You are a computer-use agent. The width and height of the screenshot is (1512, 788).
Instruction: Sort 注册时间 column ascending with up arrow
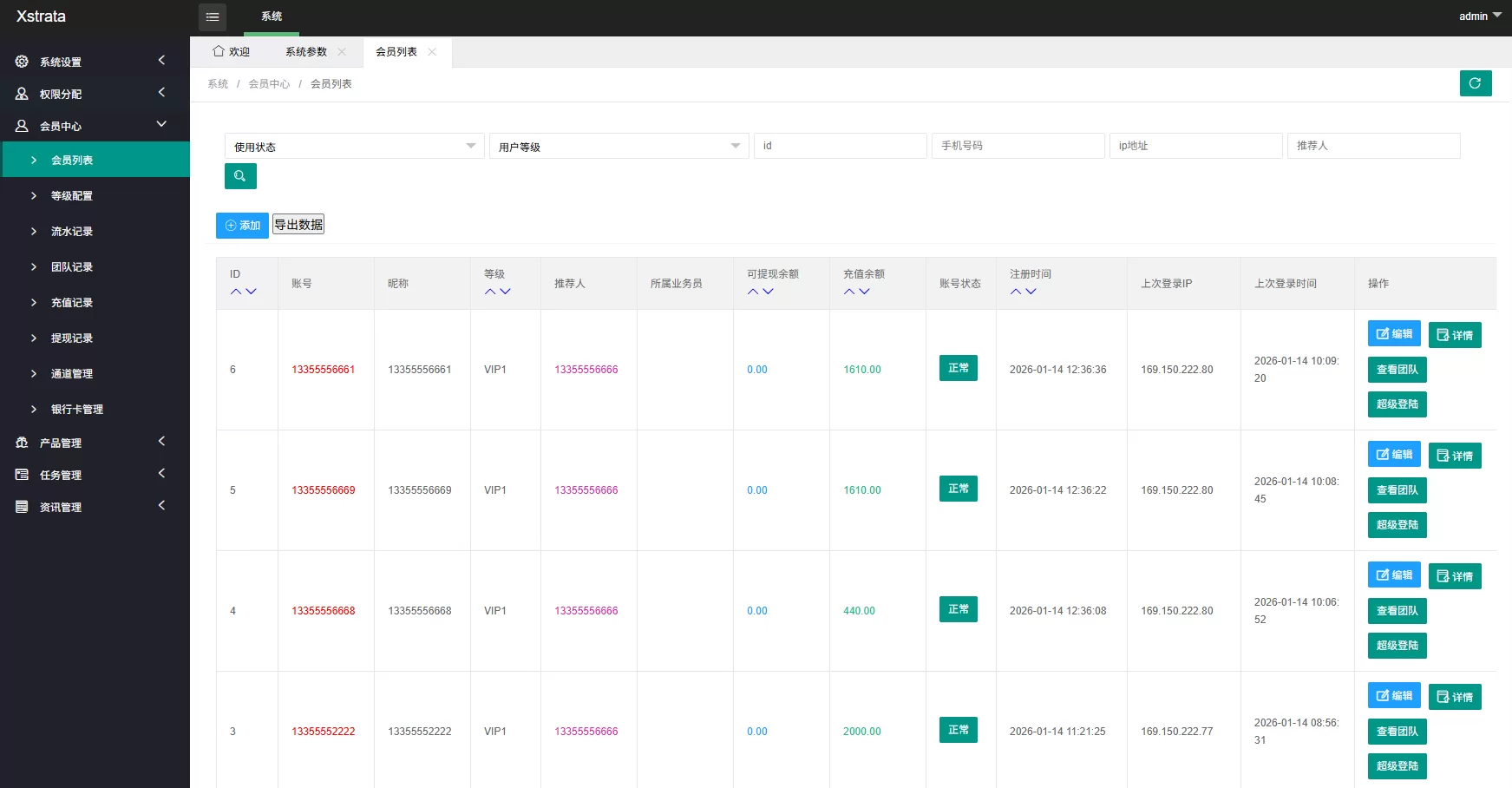tap(1016, 292)
